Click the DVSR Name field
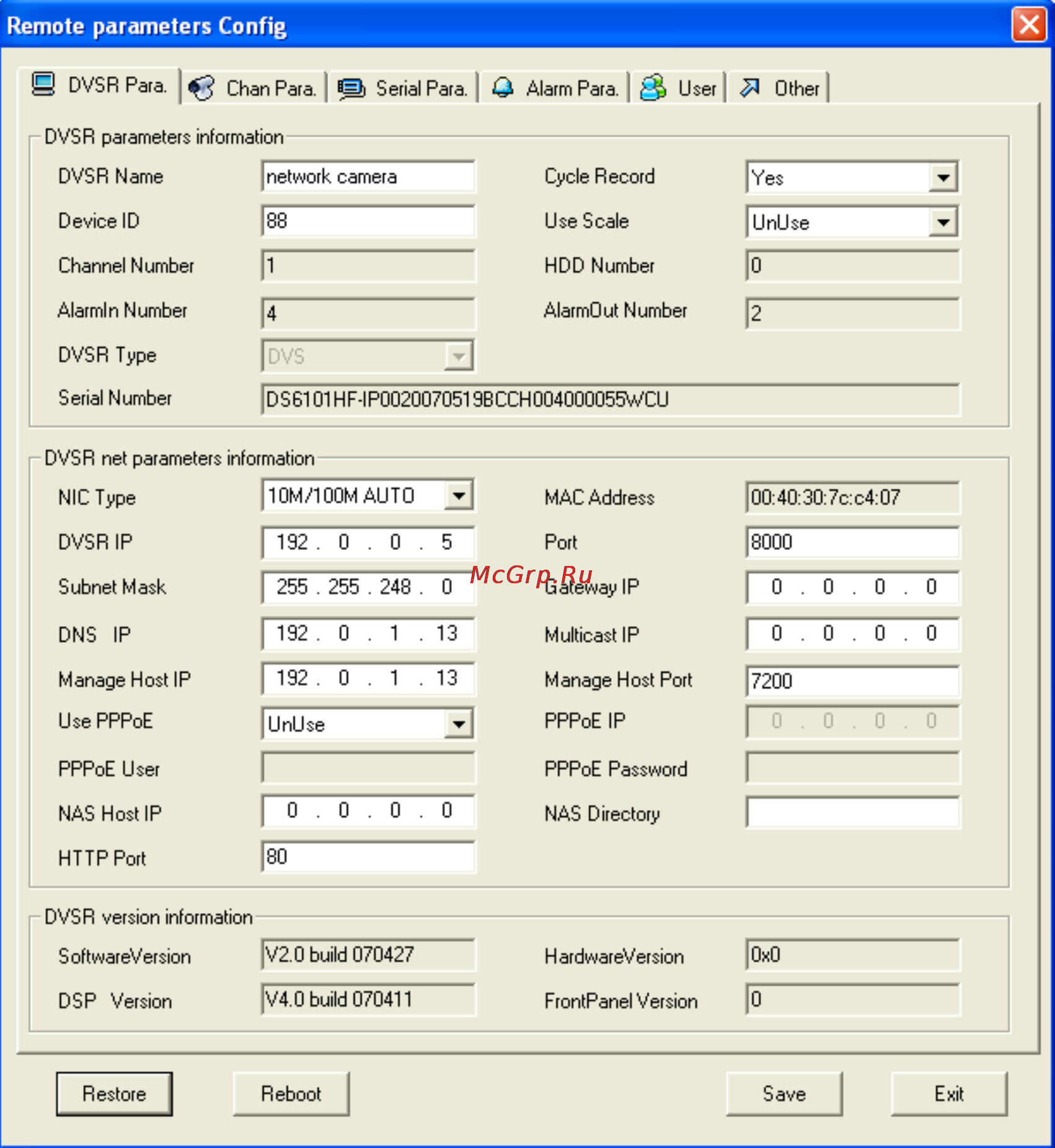Viewport: 1055px width, 1148px height. [368, 177]
